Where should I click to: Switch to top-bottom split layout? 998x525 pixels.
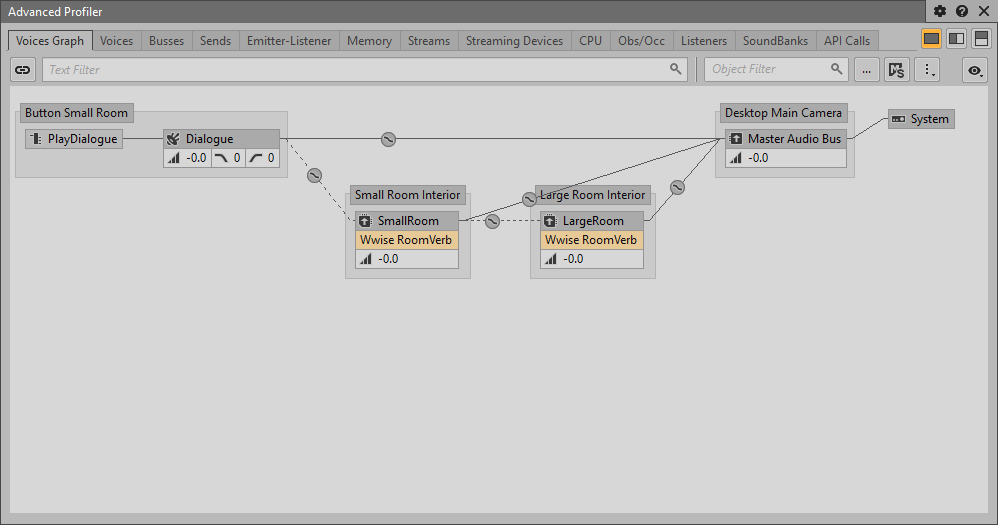pyautogui.click(x=981, y=39)
